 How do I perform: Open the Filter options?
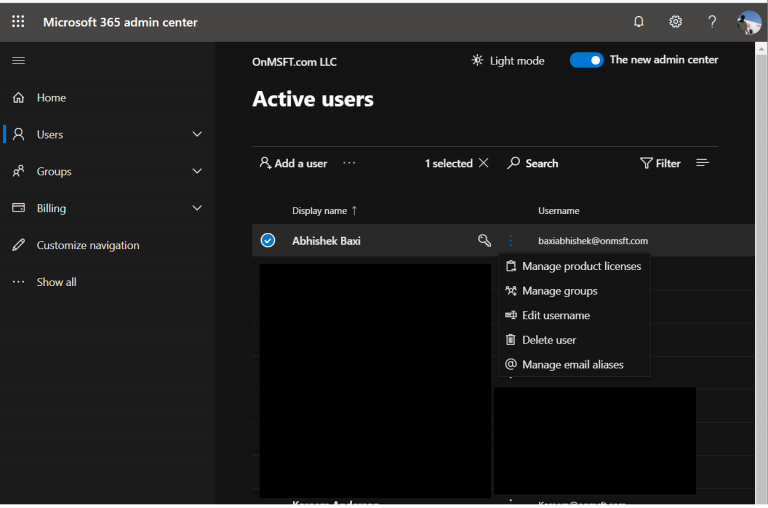[x=660, y=163]
